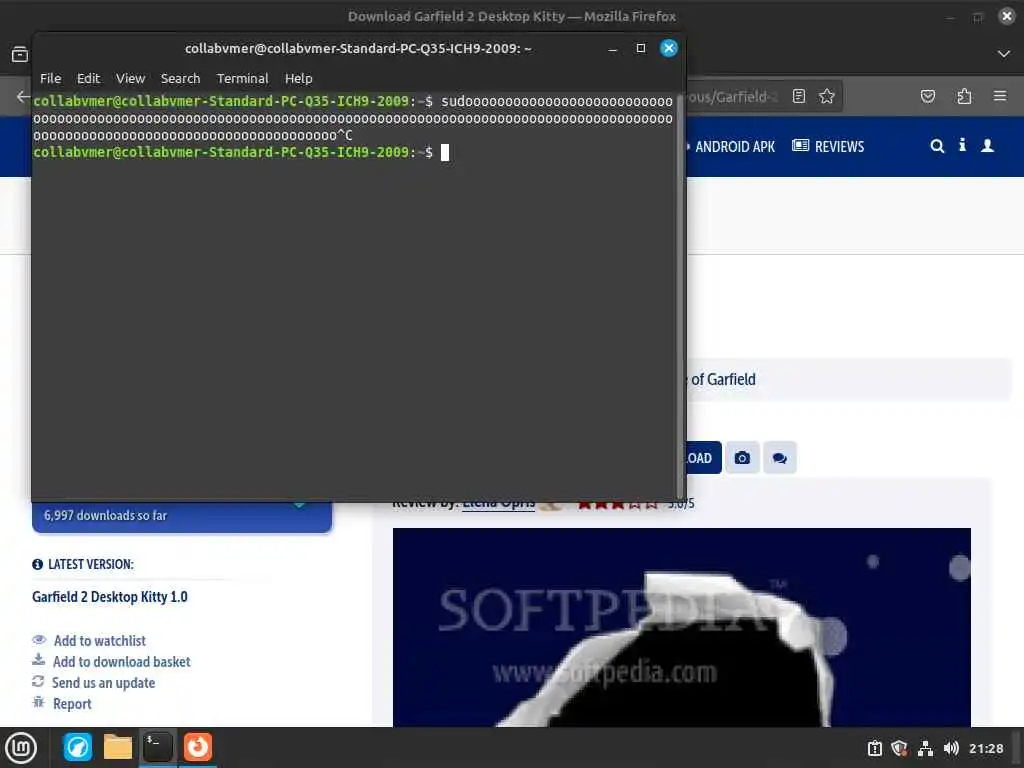Click the terminal window title text
Screen dimensions: 1024x768
358,48
